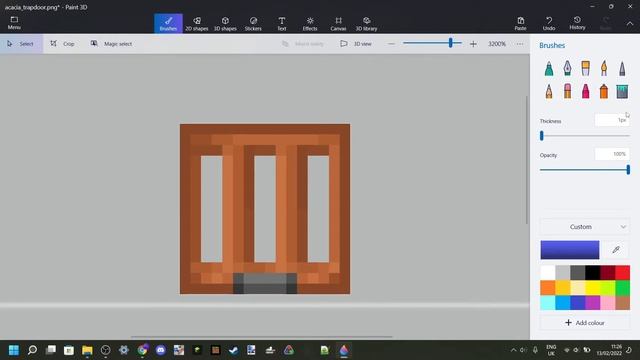
Task: Select the Fill bucket tool
Action: [622, 91]
